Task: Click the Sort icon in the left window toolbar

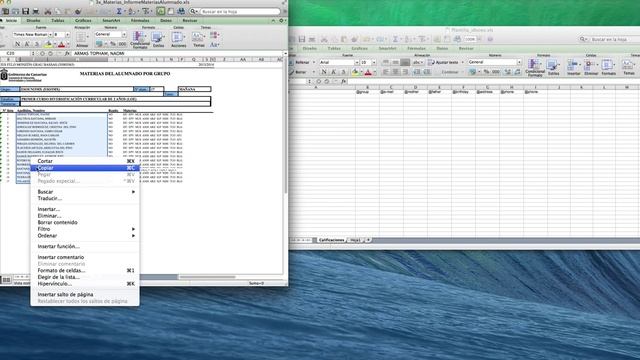Action: [132, 11]
